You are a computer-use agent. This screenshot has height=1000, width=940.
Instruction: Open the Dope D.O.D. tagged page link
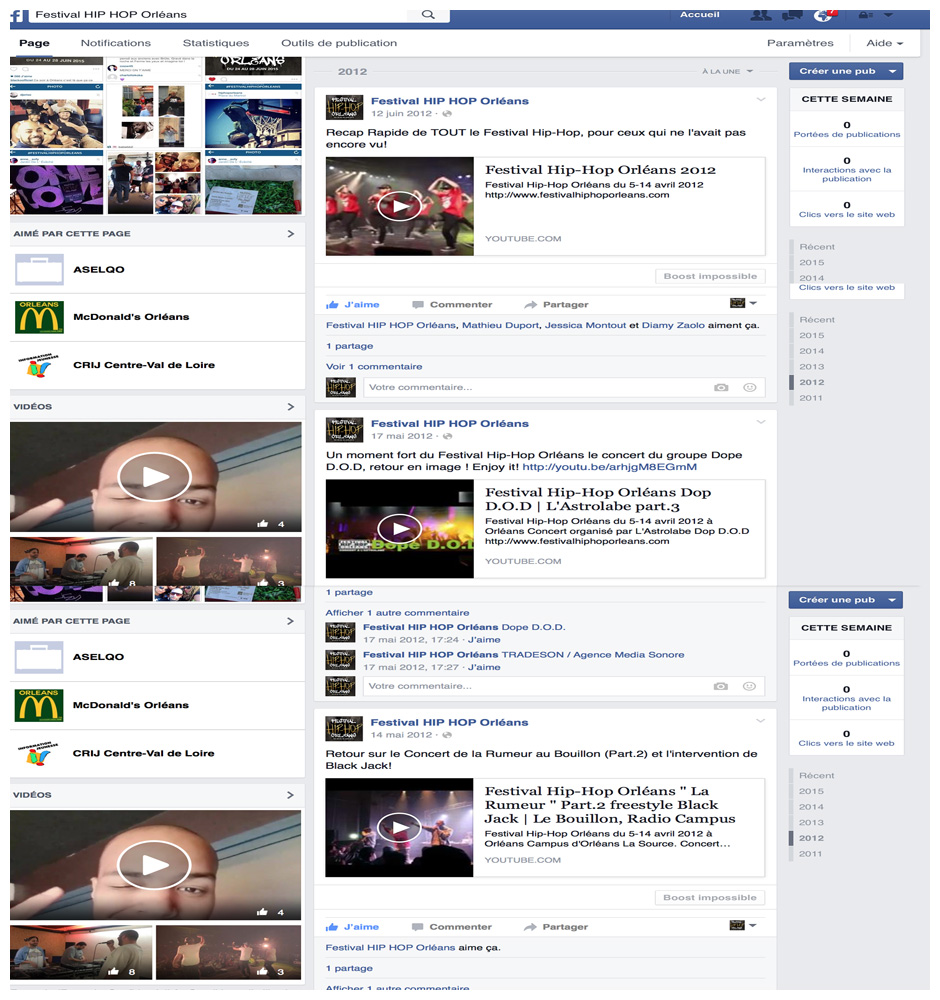coord(533,628)
